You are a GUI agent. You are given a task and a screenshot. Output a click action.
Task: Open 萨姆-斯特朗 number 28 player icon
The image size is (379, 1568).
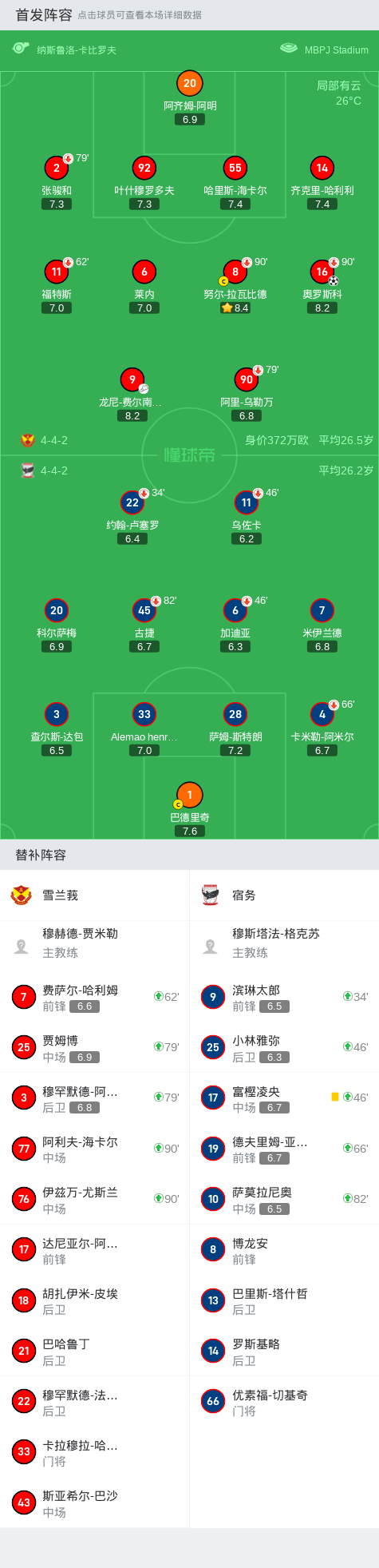pos(235,714)
